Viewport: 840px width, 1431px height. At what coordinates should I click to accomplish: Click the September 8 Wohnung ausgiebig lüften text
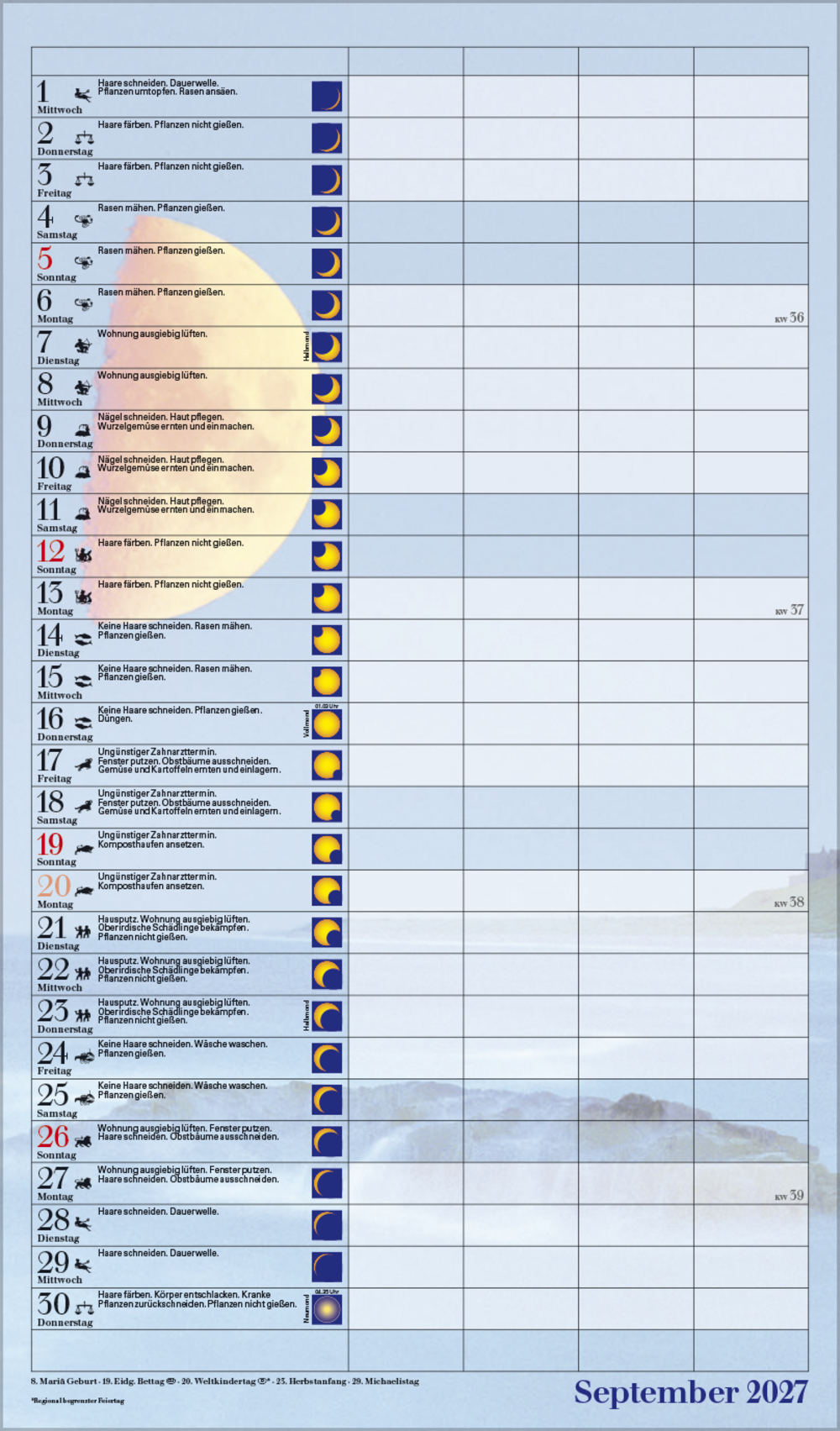tap(152, 376)
